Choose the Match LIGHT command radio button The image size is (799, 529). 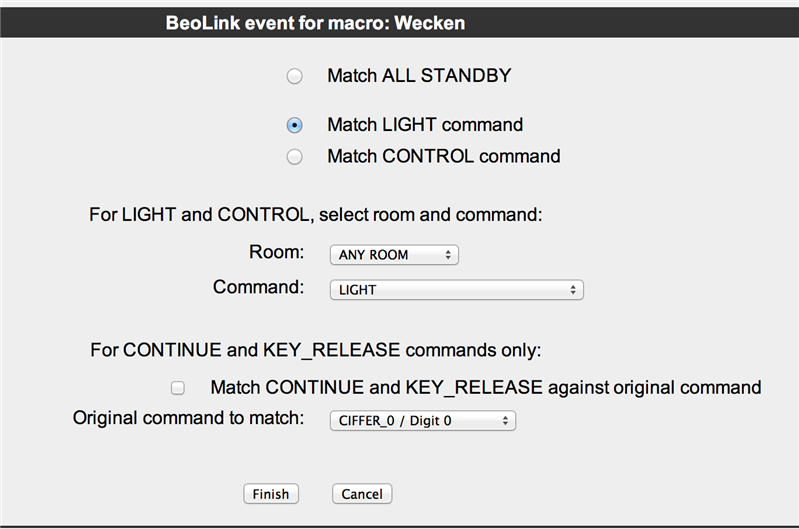294,126
